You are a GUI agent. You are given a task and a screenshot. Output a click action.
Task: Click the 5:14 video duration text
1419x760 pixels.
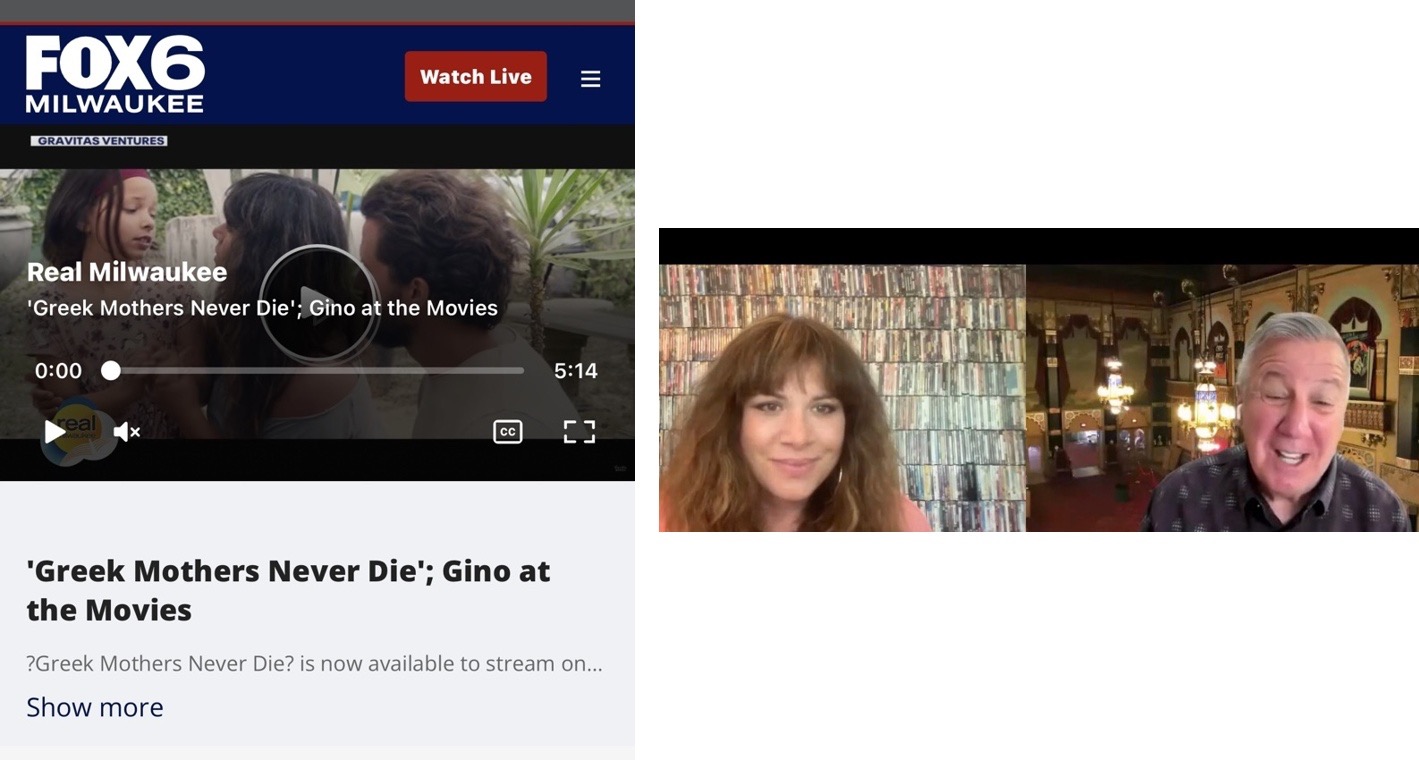(x=576, y=371)
